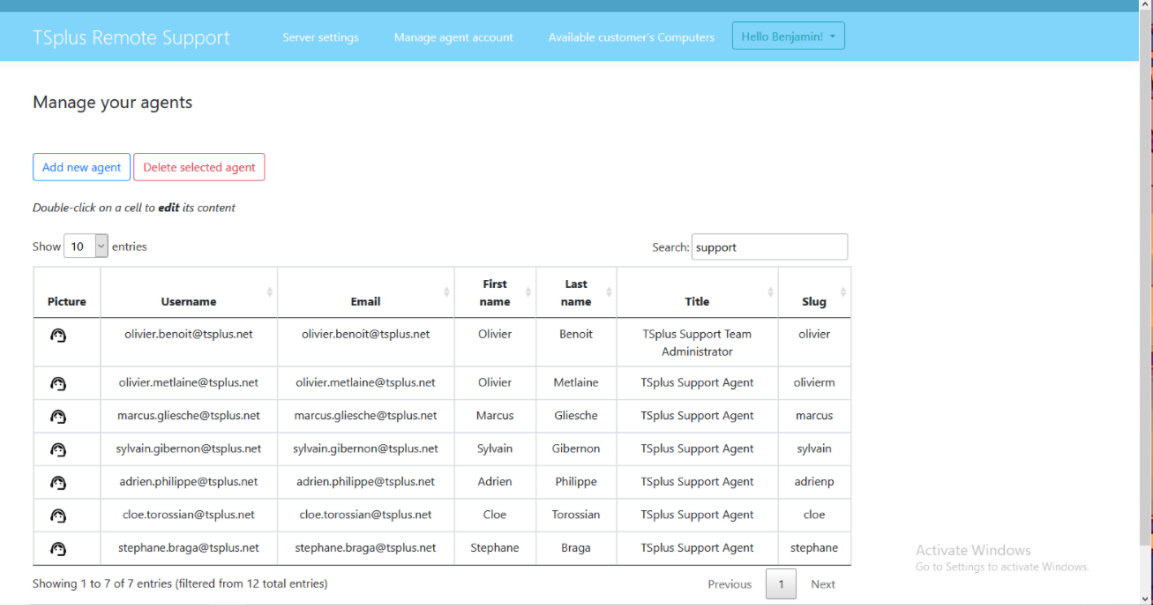Expand the Hello Benjamin user dropdown
Image resolution: width=1153 pixels, height=605 pixels.
click(x=788, y=37)
